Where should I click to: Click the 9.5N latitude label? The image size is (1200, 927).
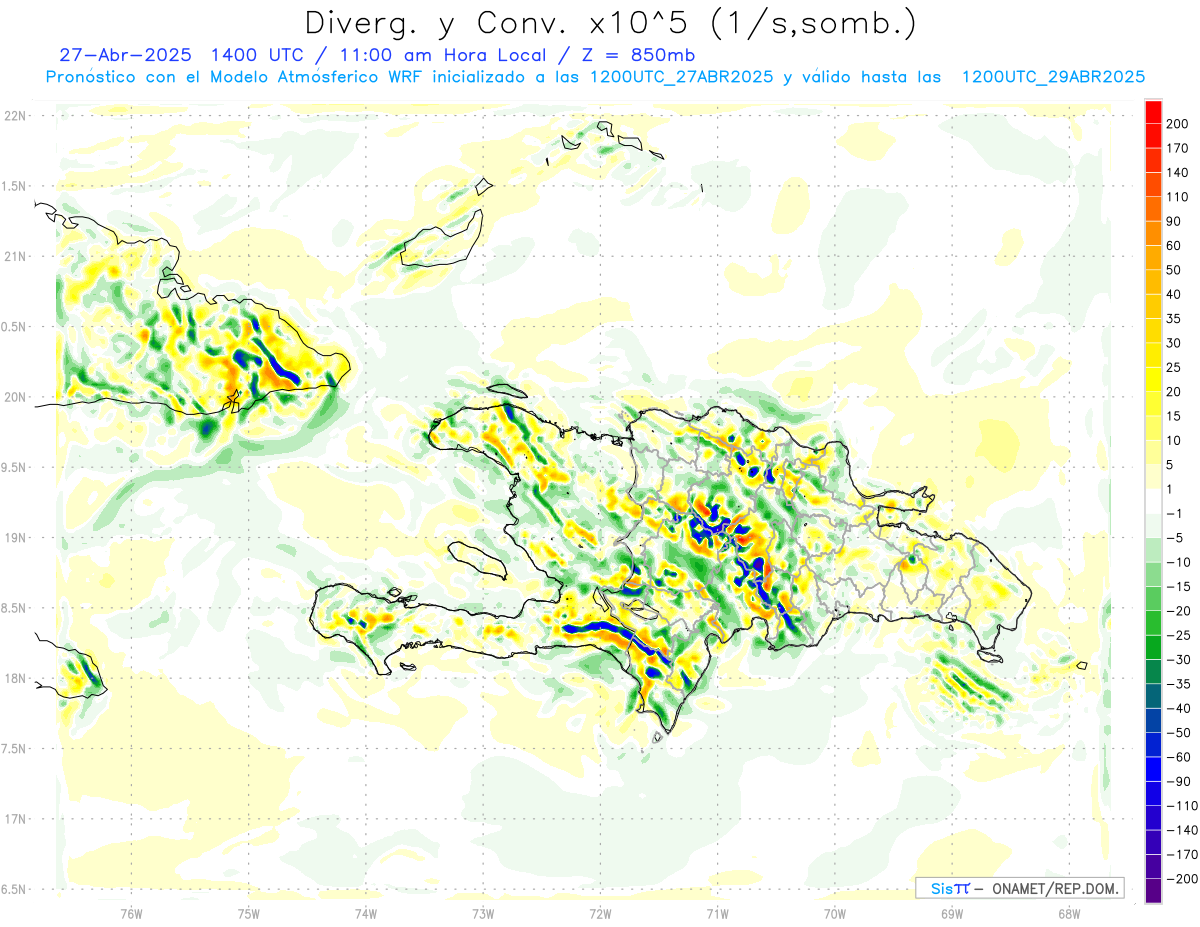tap(15, 467)
